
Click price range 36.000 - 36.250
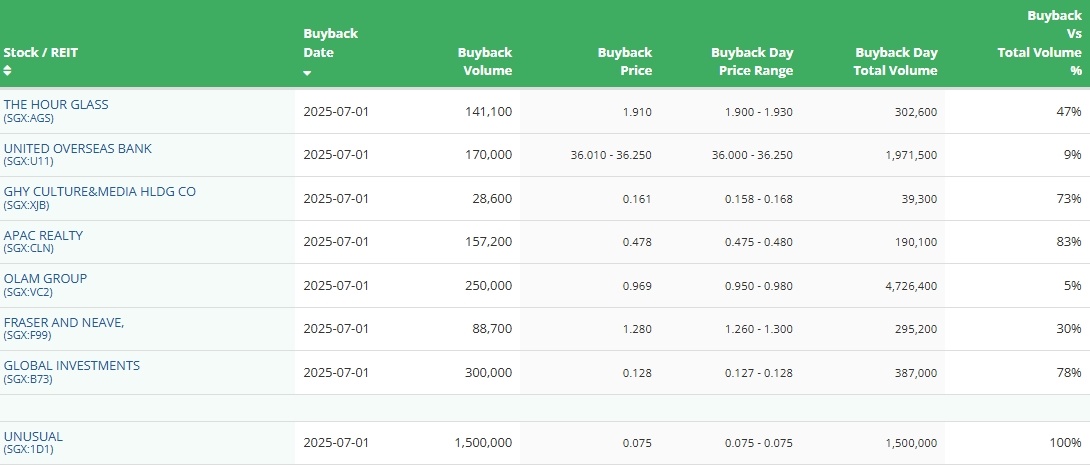pos(752,155)
